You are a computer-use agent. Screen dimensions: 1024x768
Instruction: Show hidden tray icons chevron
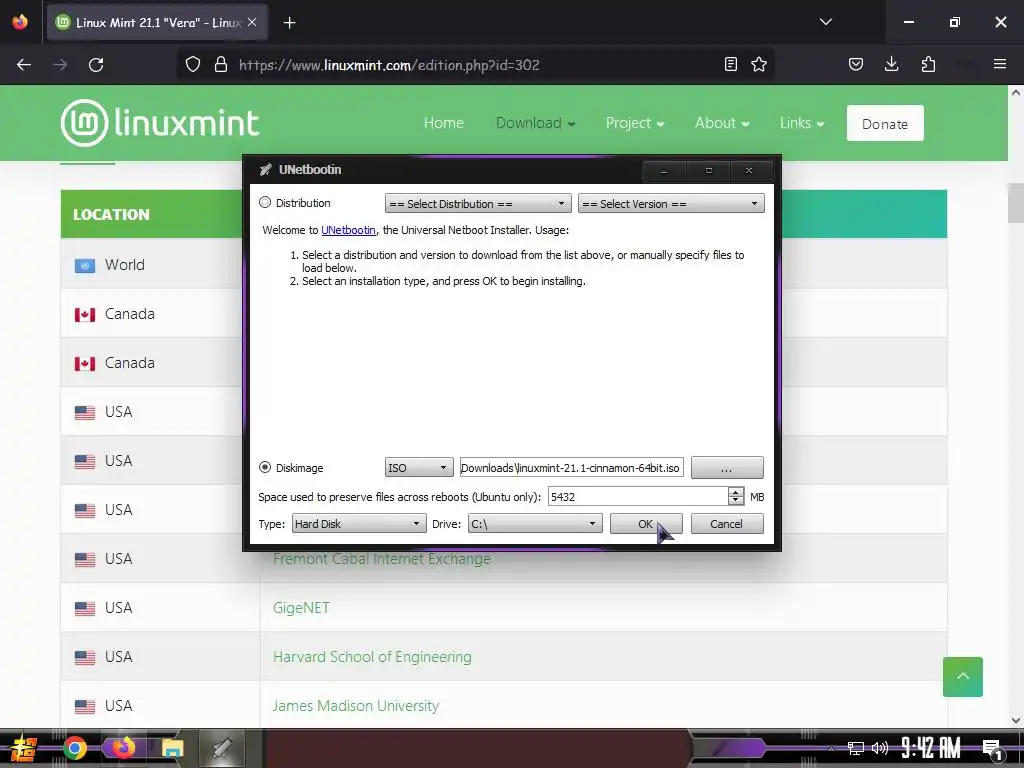click(831, 748)
